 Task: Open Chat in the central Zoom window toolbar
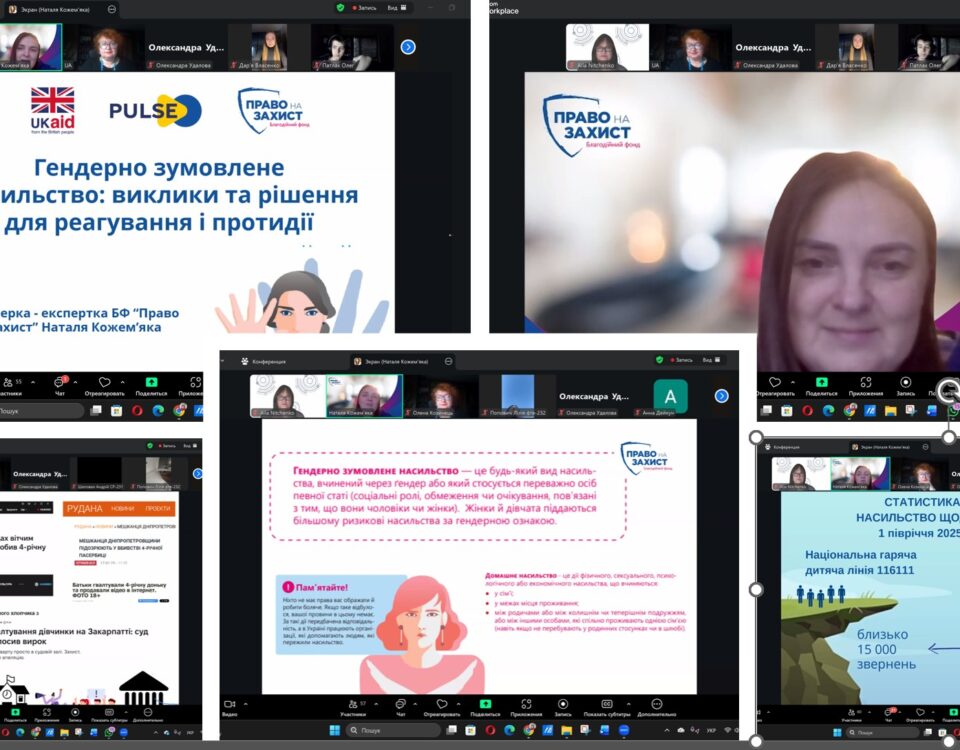click(x=400, y=704)
